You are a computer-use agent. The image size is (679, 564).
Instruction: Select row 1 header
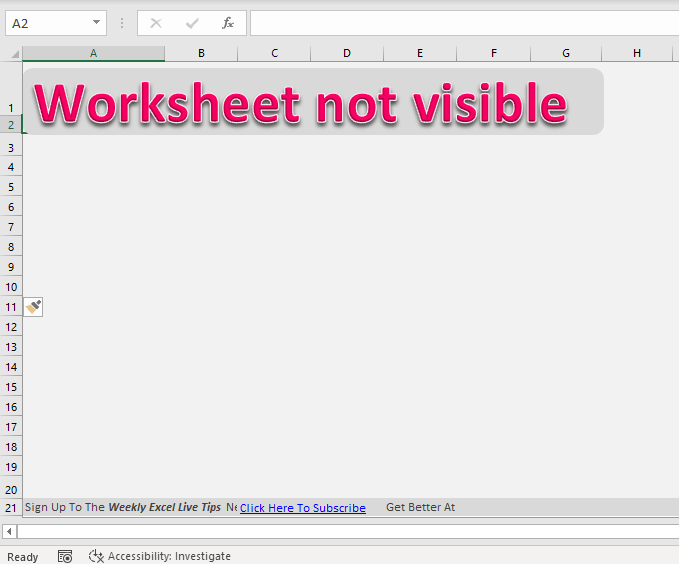click(11, 89)
